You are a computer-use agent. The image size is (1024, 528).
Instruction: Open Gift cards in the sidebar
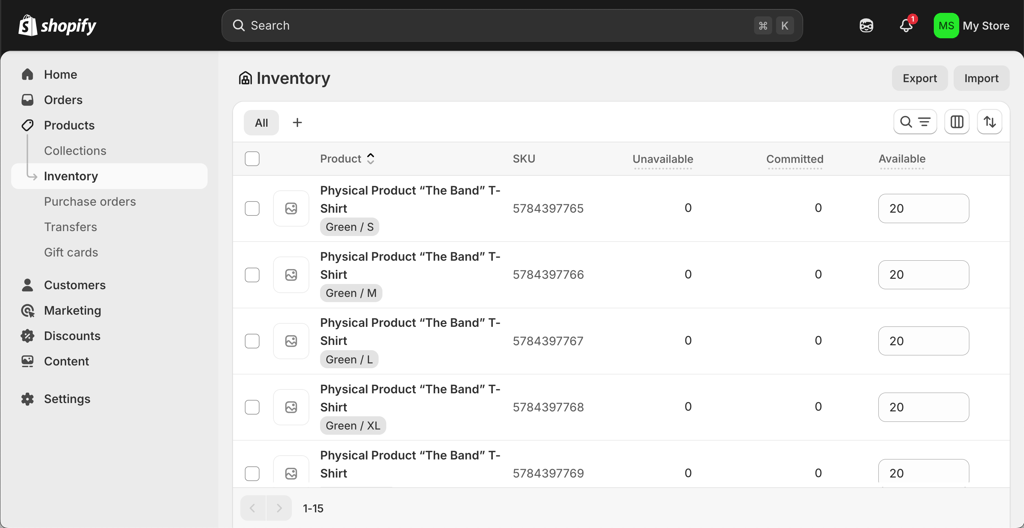click(x=71, y=252)
